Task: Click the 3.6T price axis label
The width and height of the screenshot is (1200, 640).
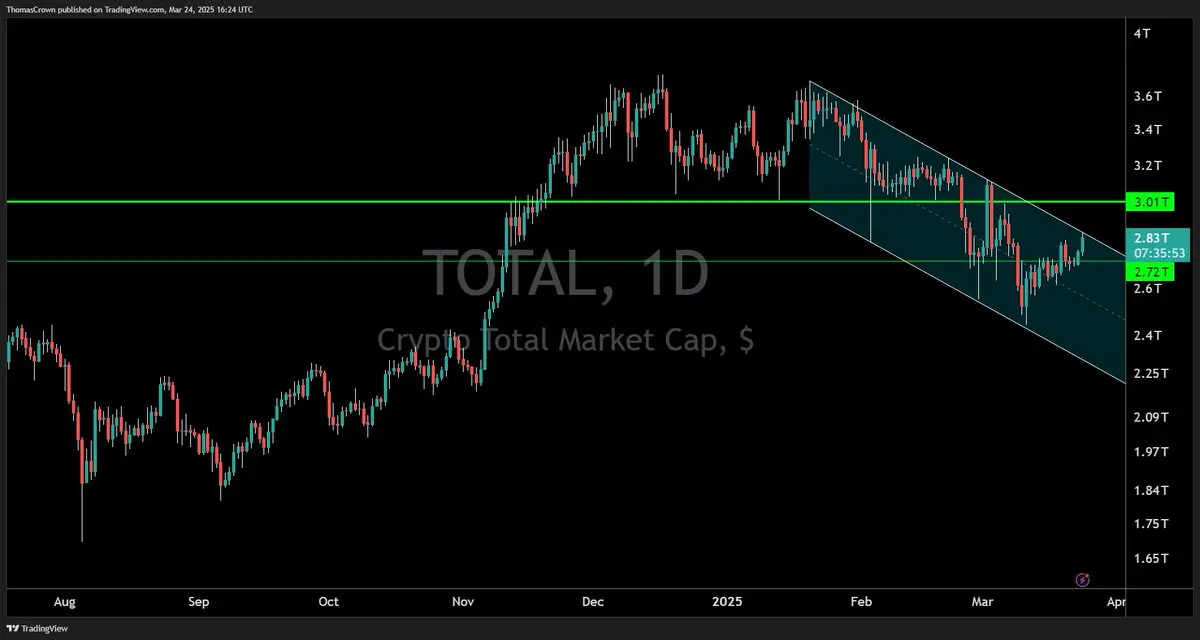Action: (1147, 96)
